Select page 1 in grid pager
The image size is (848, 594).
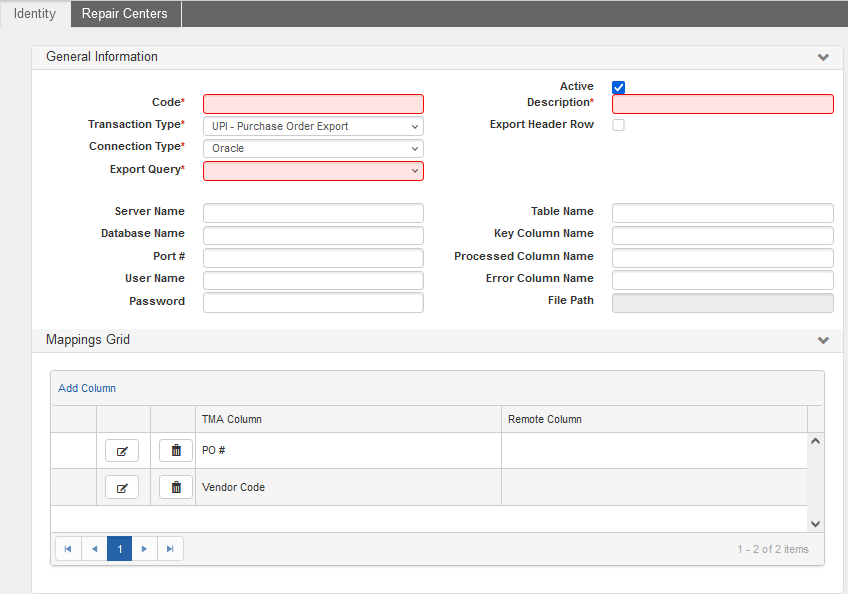[120, 549]
